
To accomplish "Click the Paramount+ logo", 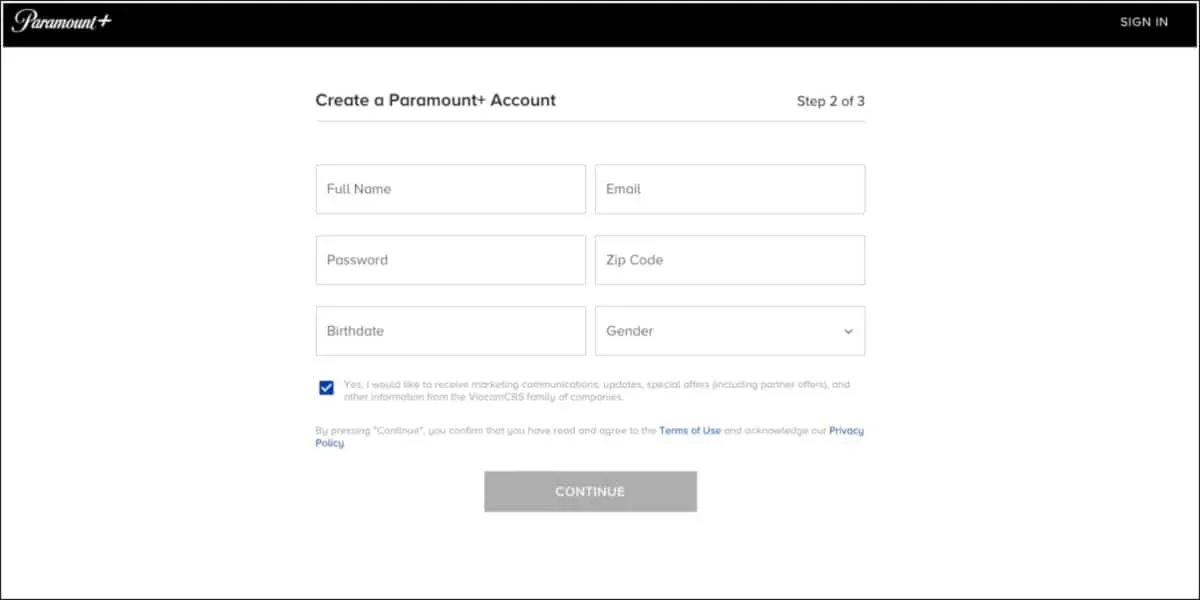I will [x=60, y=21].
